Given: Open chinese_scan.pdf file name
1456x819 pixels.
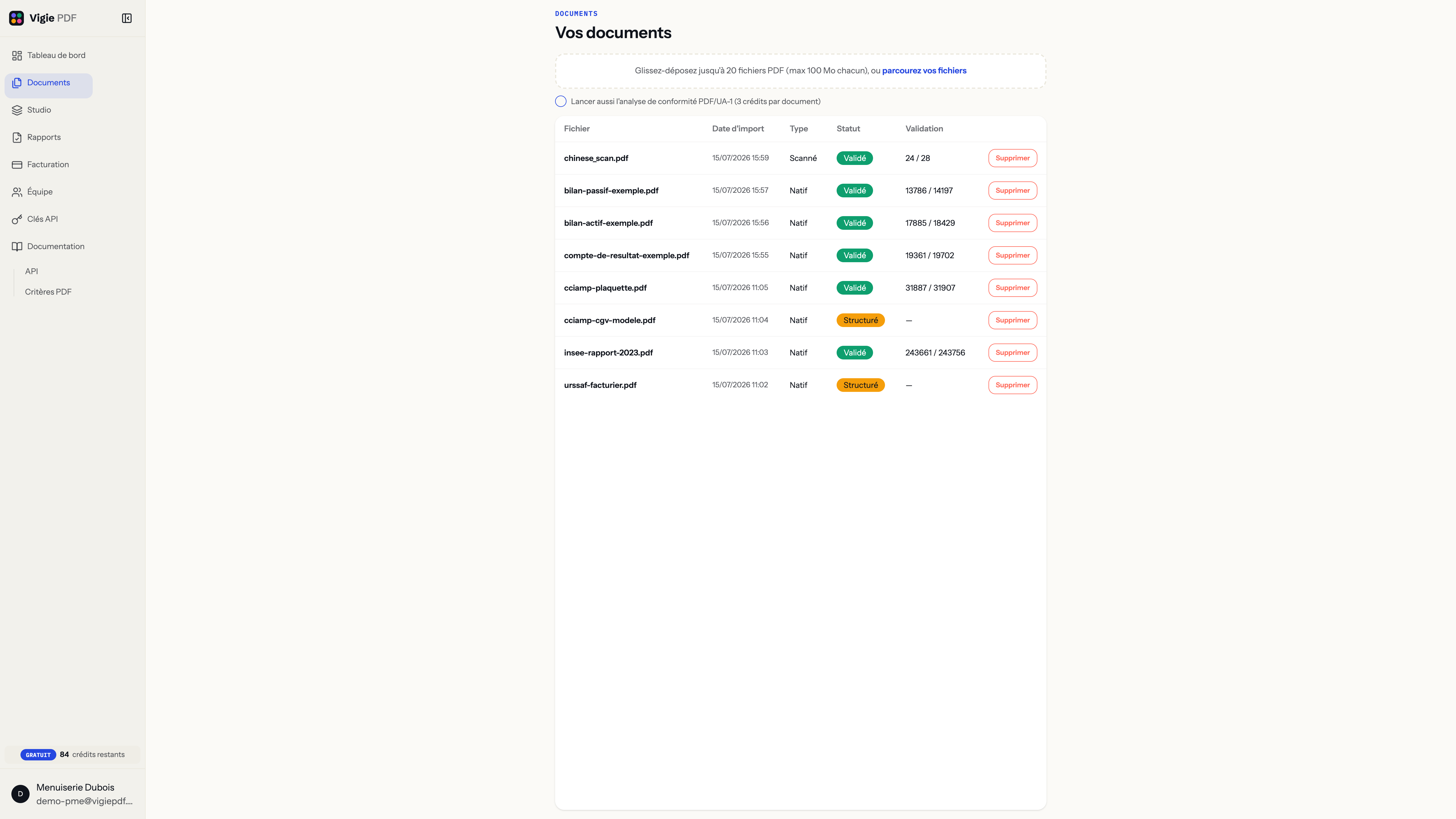Looking at the screenshot, I should tap(596, 158).
